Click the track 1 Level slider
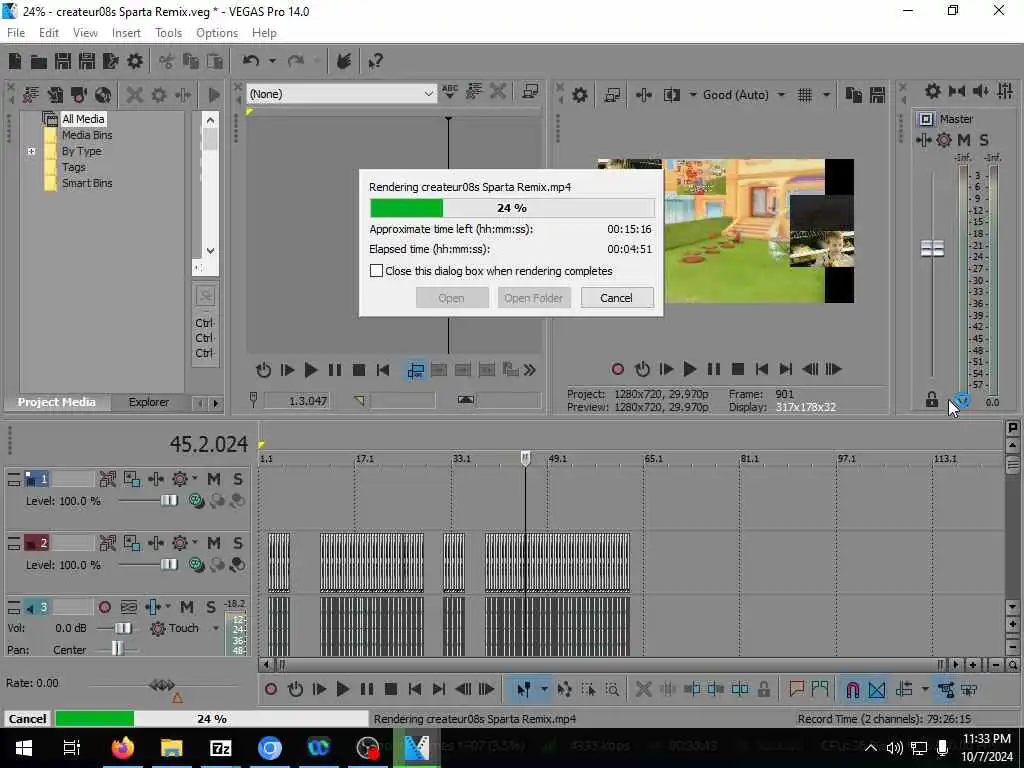 pos(169,500)
